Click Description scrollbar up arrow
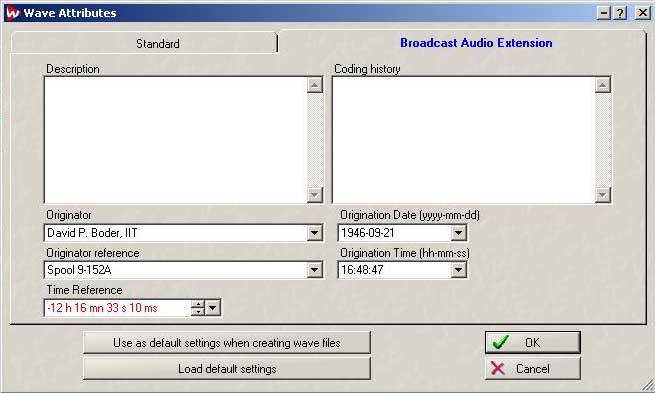 click(x=315, y=85)
